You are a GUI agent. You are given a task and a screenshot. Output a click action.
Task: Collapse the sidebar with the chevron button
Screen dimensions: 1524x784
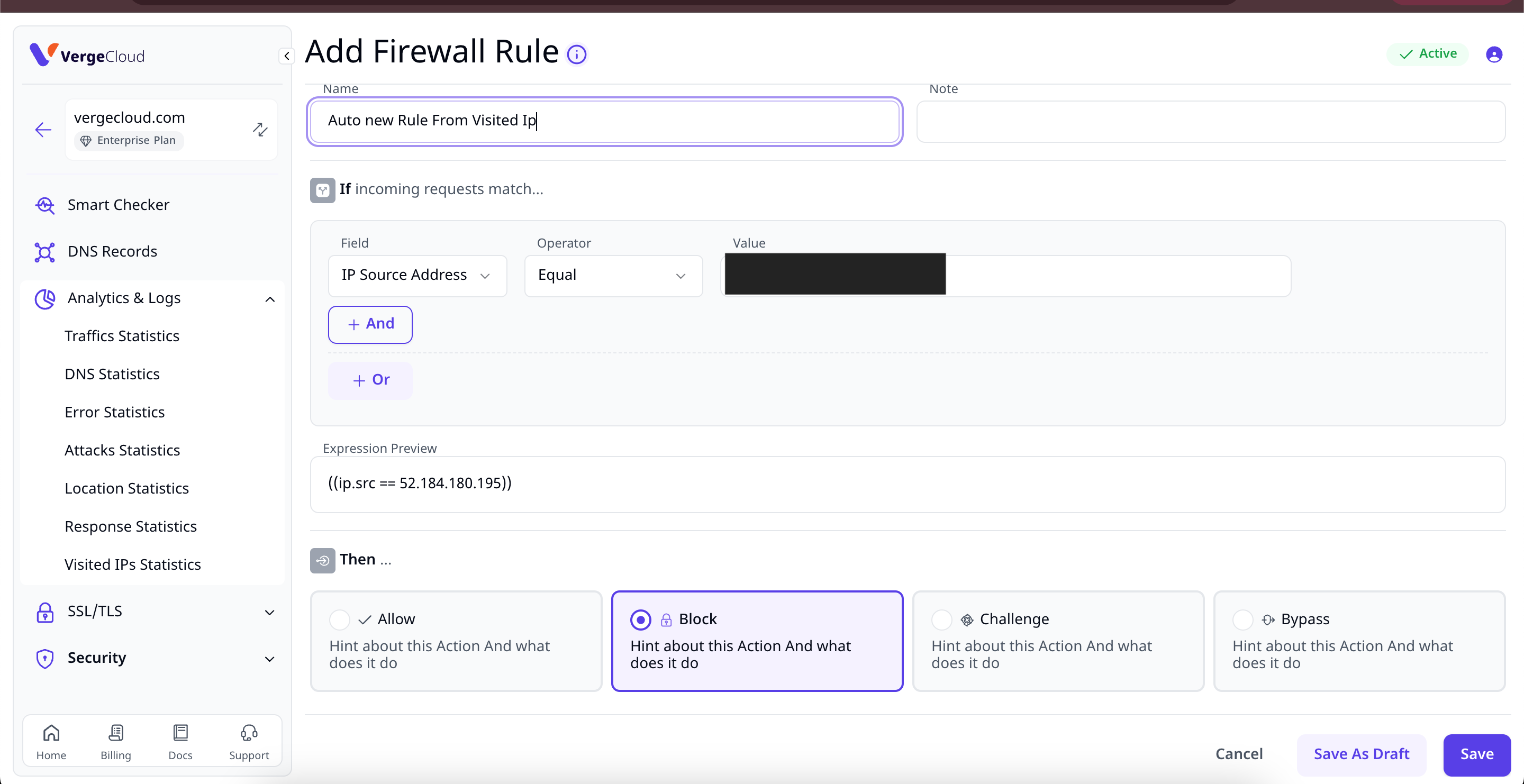coord(287,56)
